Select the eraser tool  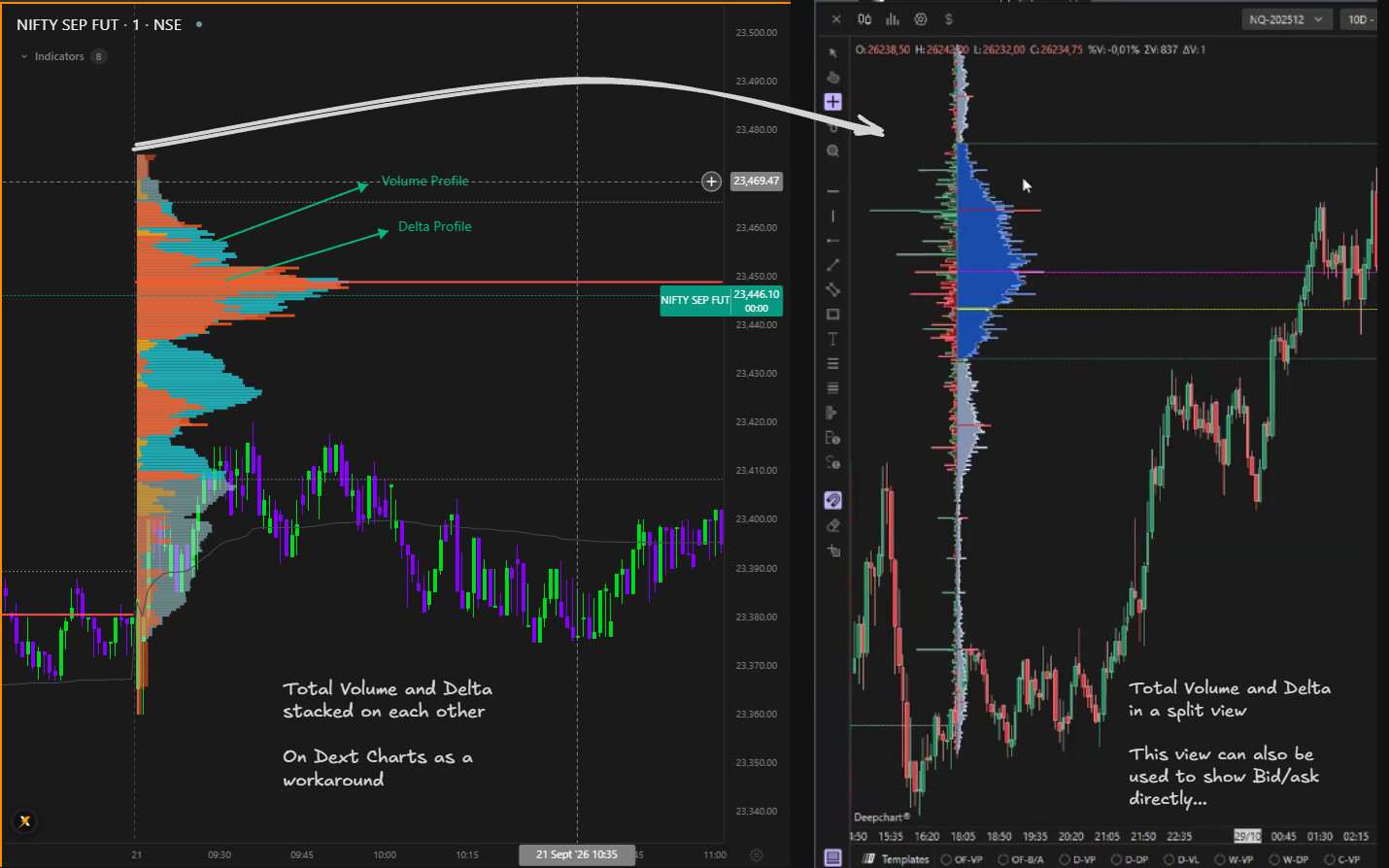pos(832,525)
